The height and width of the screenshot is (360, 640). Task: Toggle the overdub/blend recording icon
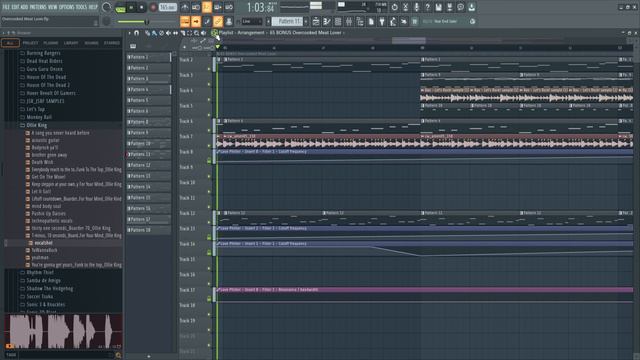click(218, 7)
